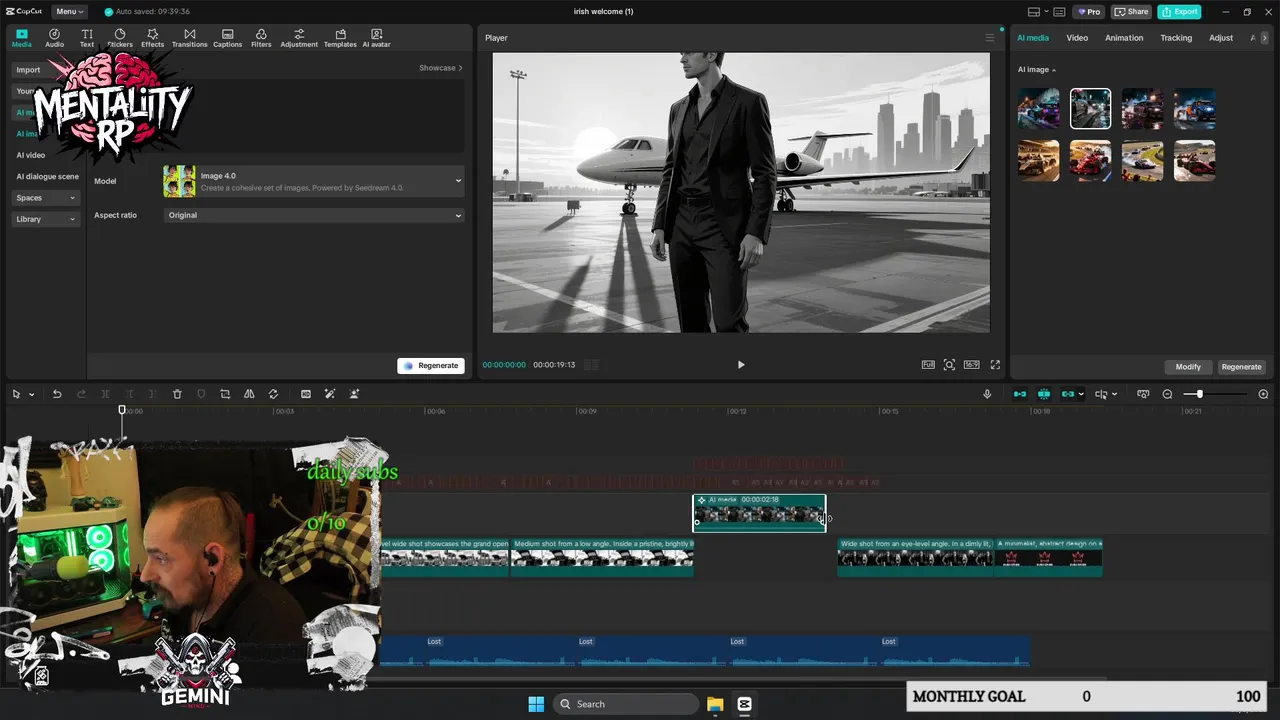This screenshot has height=720, width=1280.
Task: Select the 'Medium shot from a low angle' clip
Action: (x=602, y=558)
